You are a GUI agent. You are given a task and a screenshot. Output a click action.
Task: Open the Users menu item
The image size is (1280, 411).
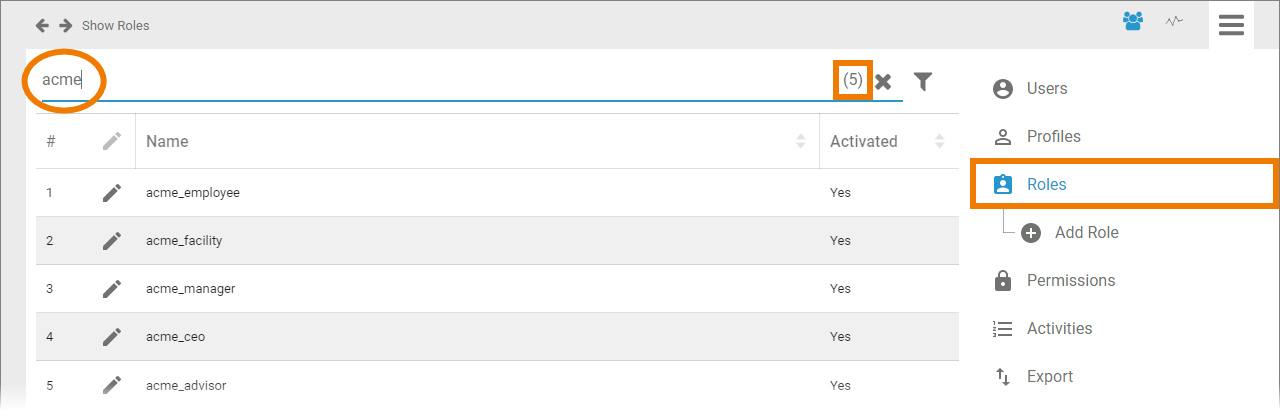coord(1046,89)
